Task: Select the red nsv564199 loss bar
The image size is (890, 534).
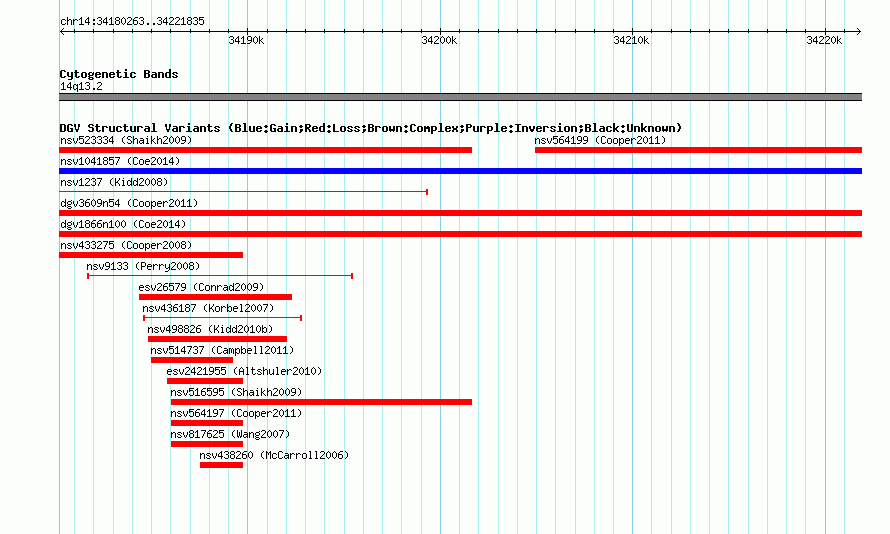Action: click(698, 150)
